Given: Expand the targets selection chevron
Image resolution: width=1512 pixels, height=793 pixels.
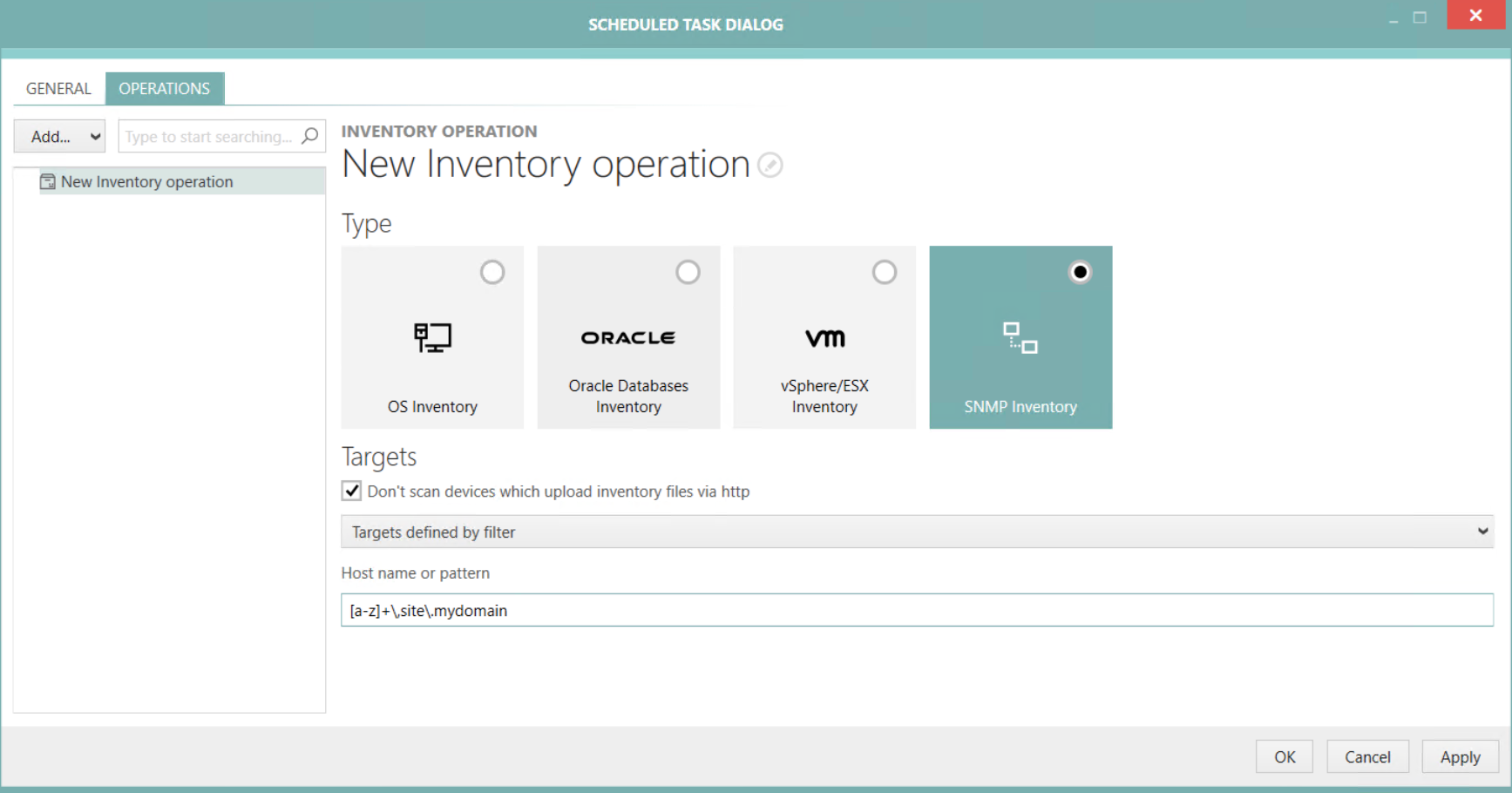Looking at the screenshot, I should [1482, 532].
